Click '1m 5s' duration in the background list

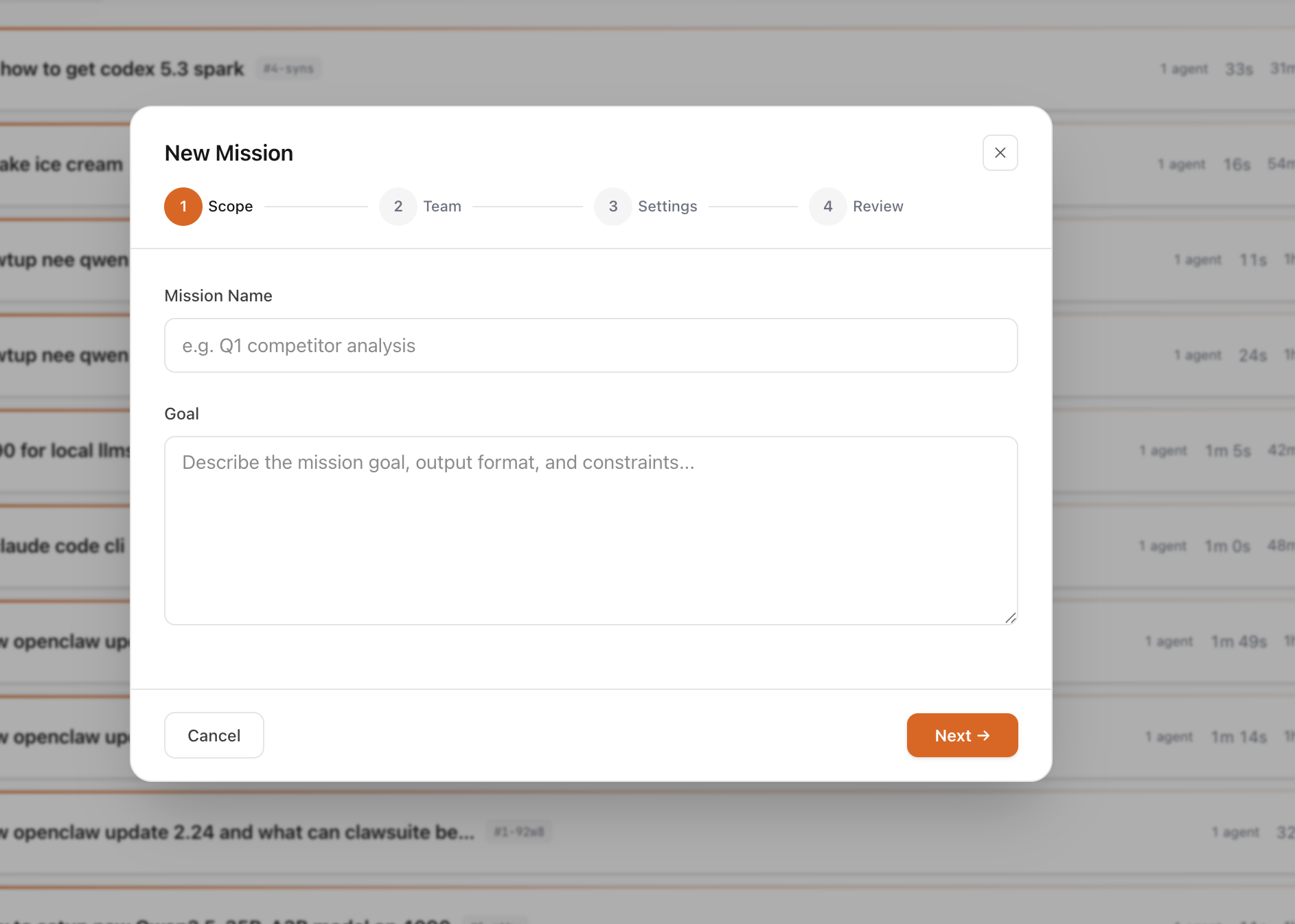(1228, 451)
